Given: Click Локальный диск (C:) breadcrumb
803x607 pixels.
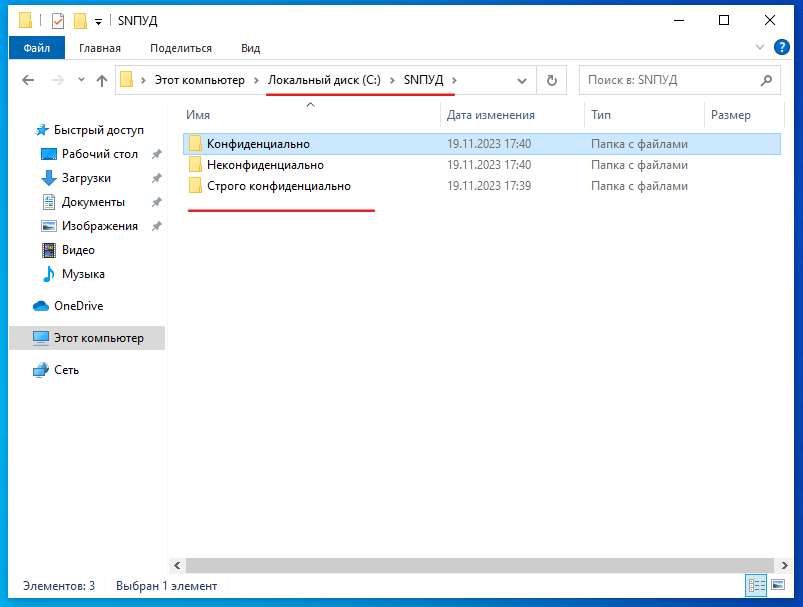Looking at the screenshot, I should coord(324,80).
